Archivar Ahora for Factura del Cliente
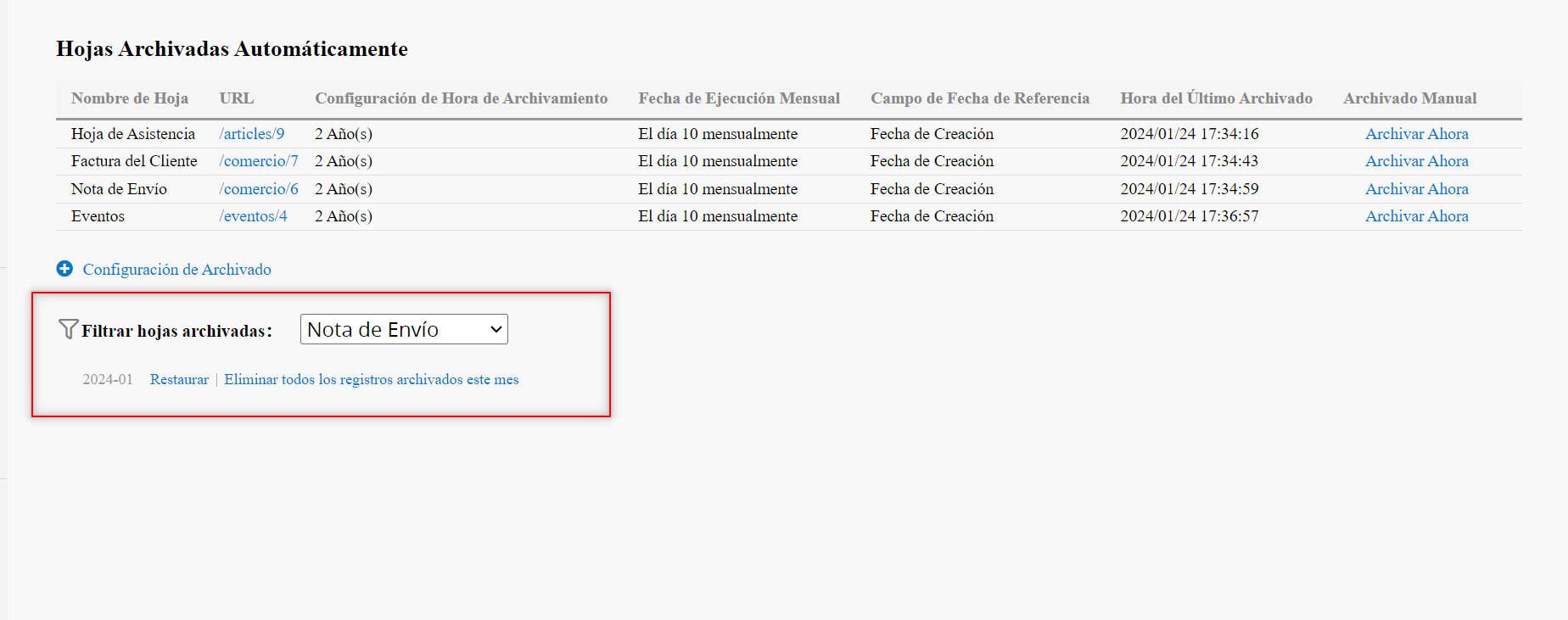 (x=1416, y=161)
